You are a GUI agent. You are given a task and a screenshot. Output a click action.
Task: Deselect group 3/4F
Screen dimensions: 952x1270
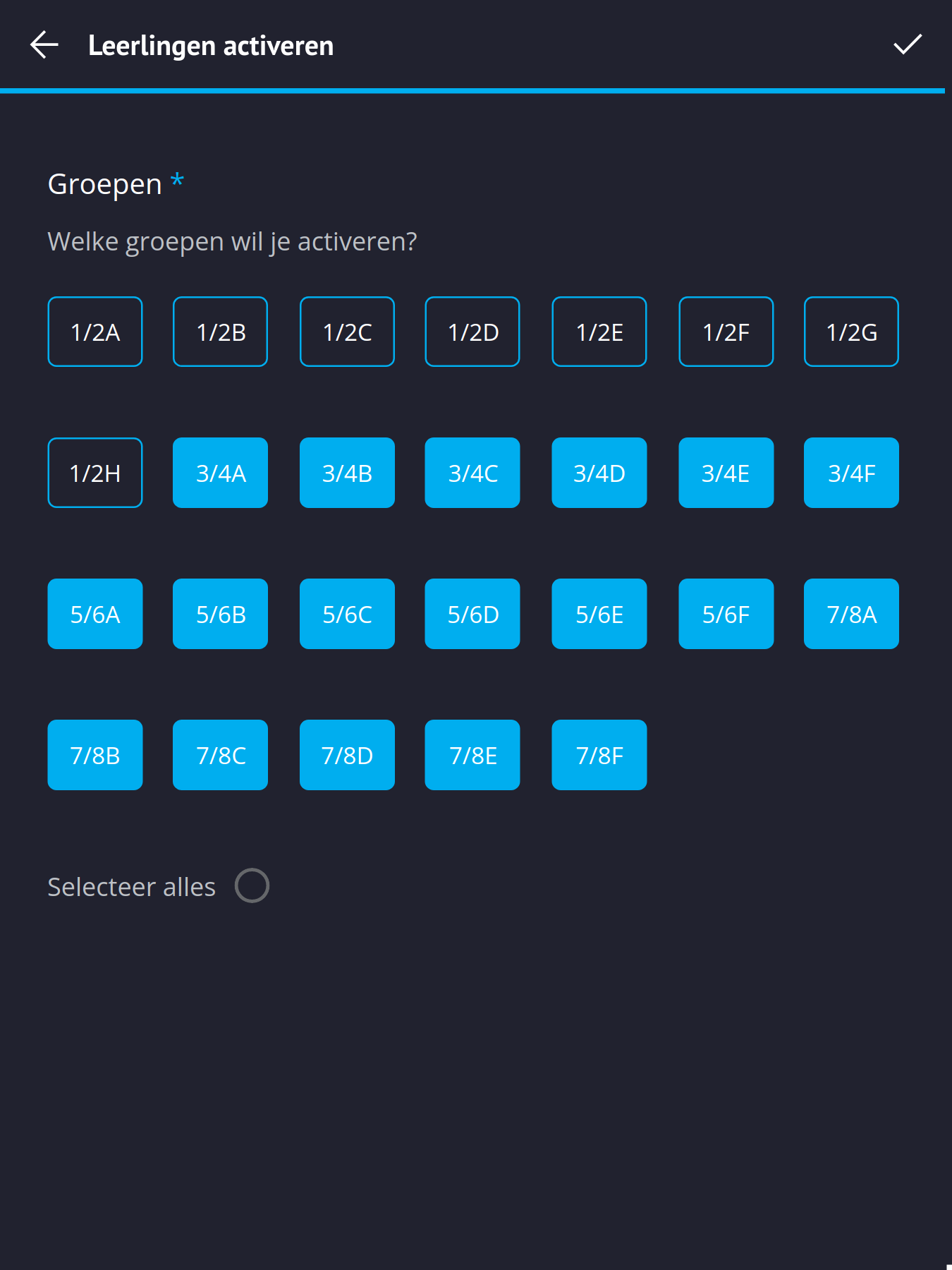tap(851, 472)
